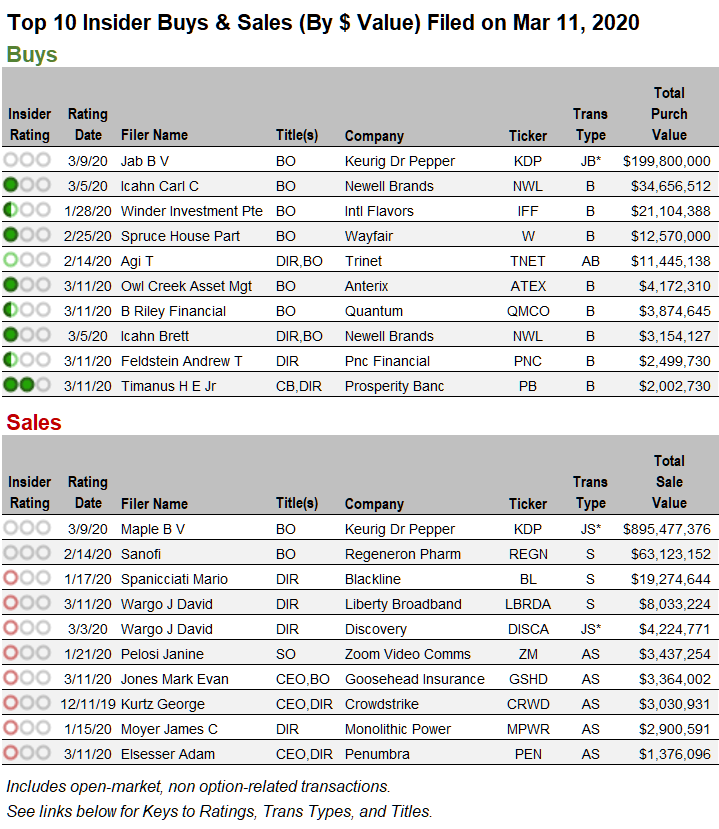Click the REGN ticker symbol
The width and height of the screenshot is (719, 829).
(x=528, y=554)
